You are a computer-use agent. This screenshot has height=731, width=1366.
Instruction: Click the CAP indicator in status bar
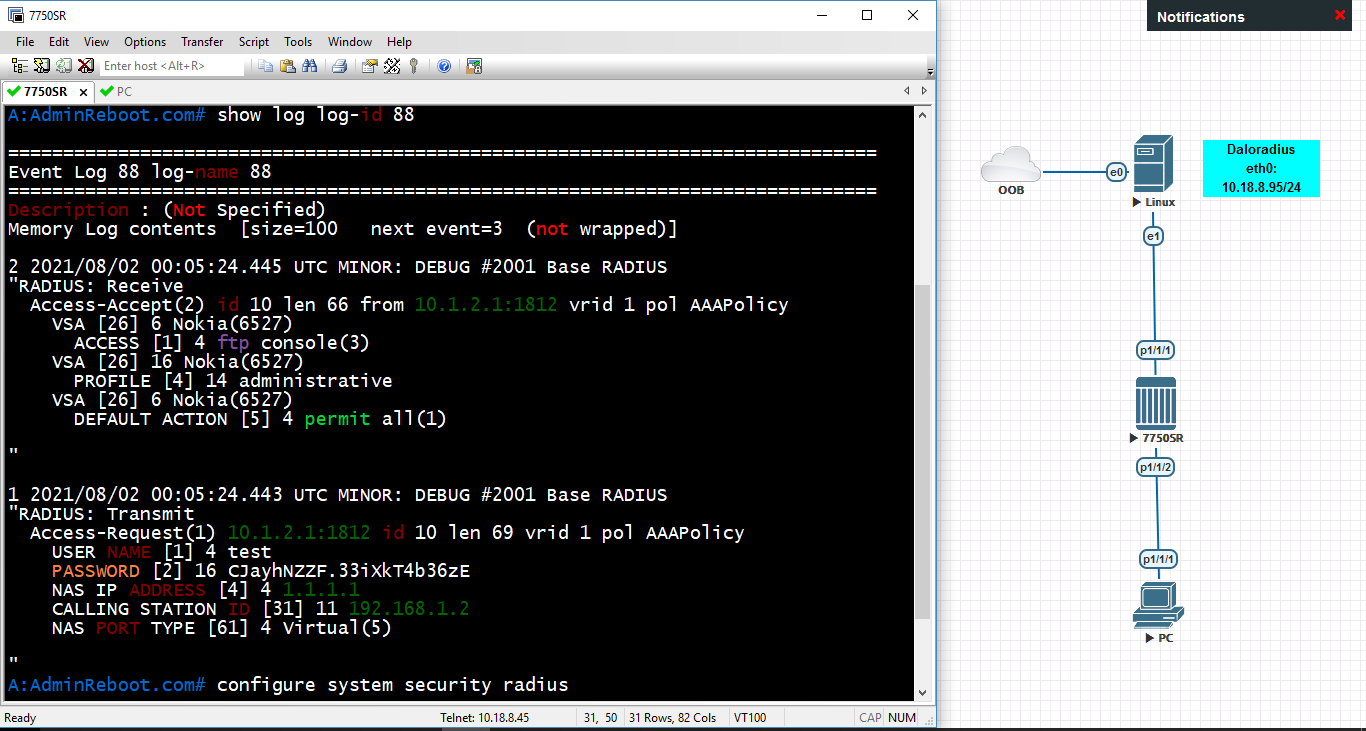(870, 718)
